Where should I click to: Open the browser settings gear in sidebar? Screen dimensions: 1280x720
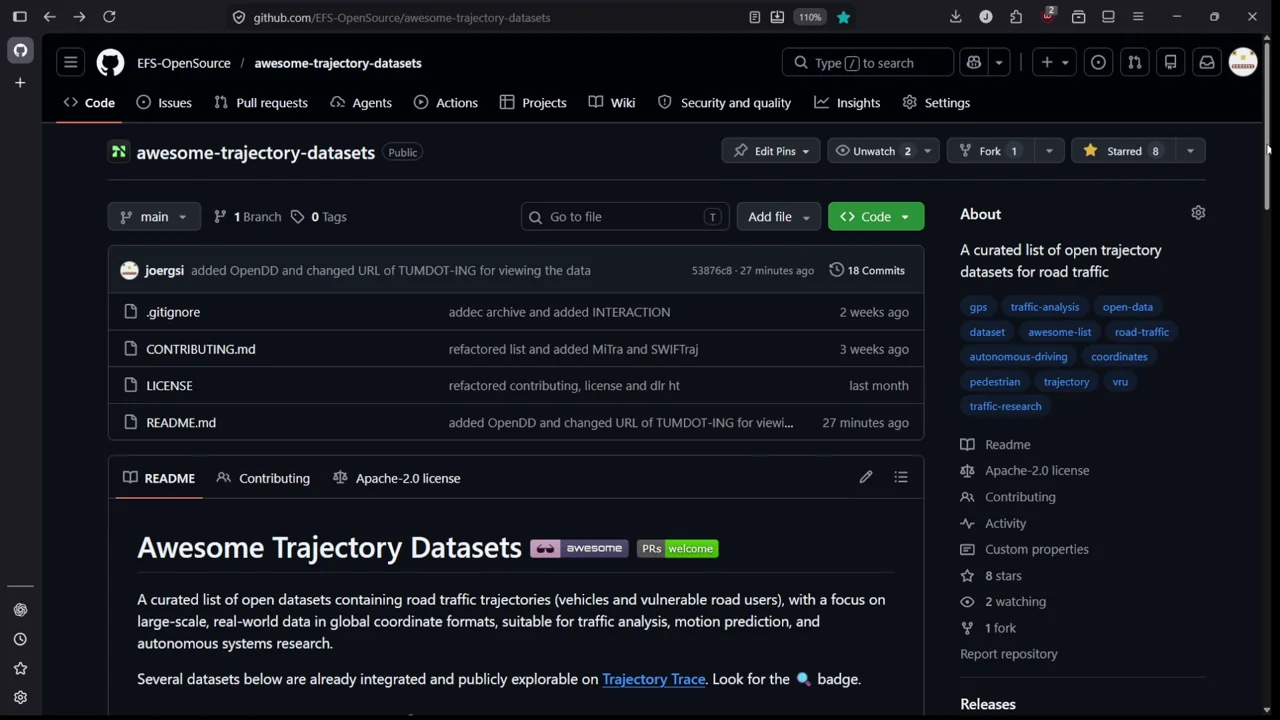click(20, 697)
